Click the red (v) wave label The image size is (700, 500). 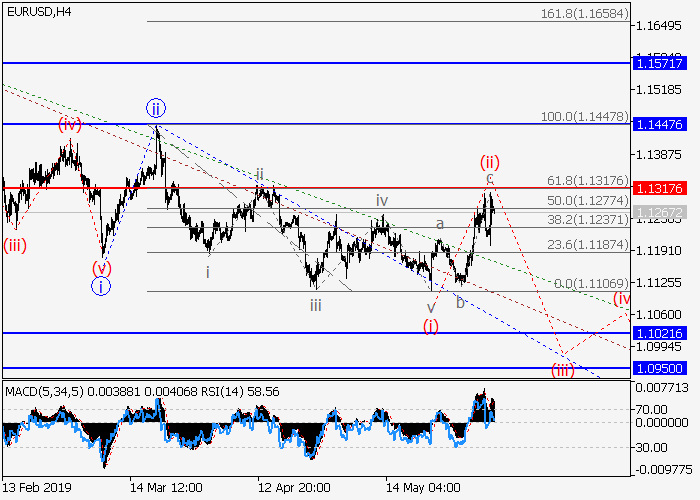coord(101,268)
